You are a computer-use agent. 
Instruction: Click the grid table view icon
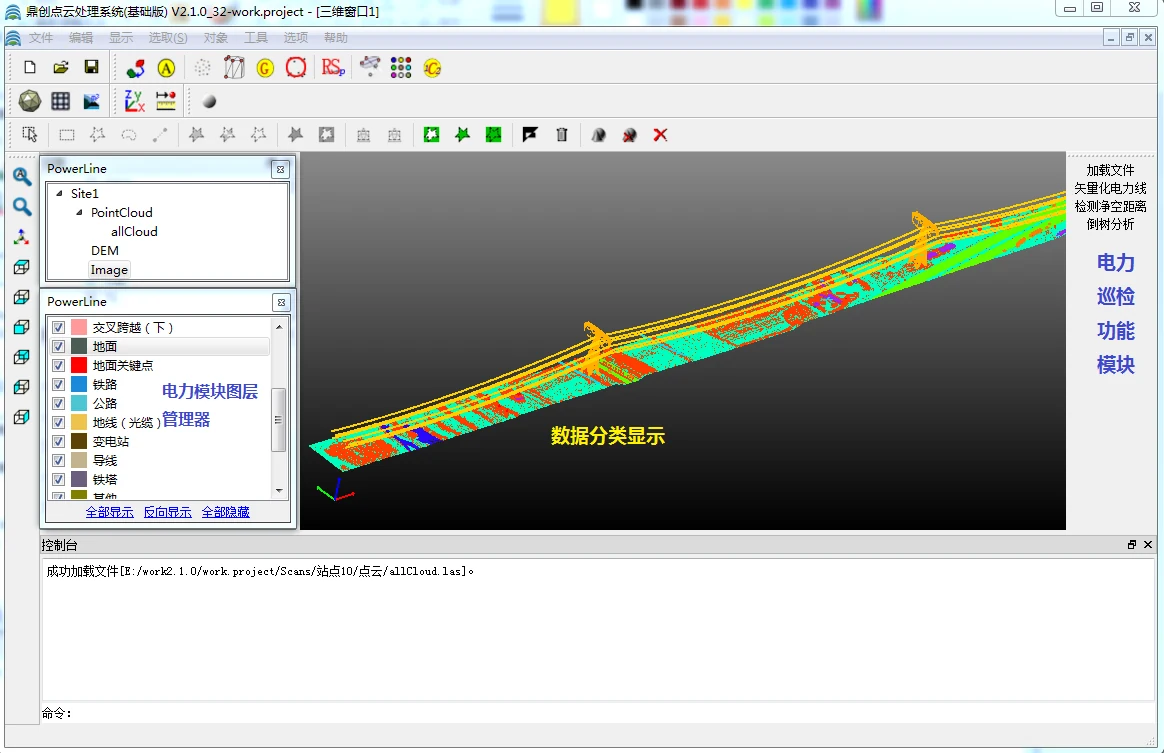click(61, 101)
